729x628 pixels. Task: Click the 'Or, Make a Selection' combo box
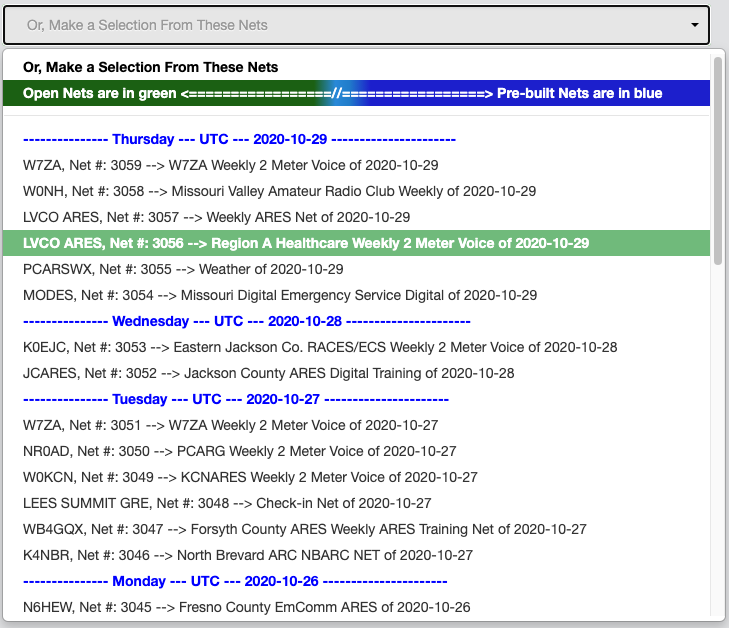[356, 25]
